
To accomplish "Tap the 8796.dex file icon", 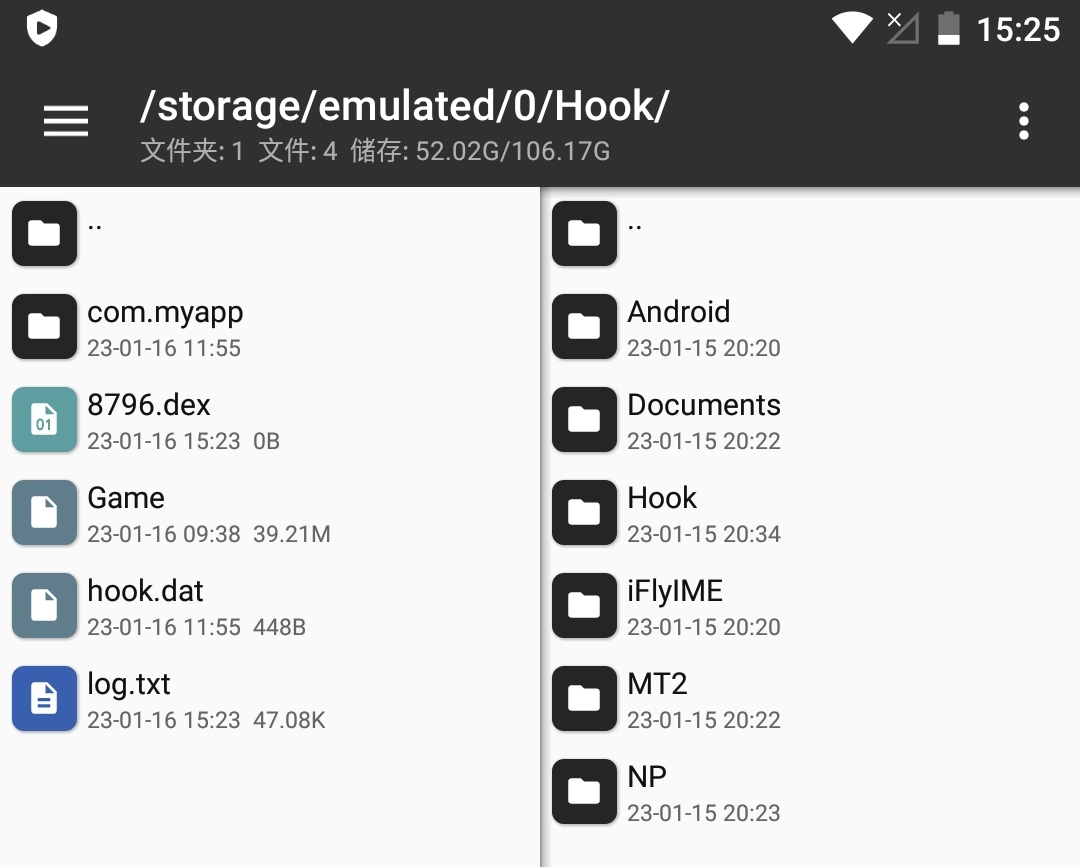I will tap(44, 420).
